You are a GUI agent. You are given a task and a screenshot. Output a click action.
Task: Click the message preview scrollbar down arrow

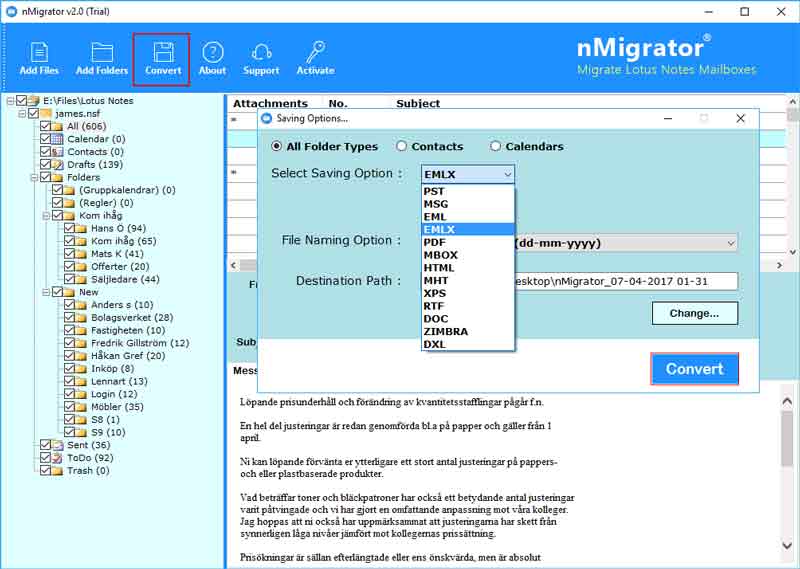click(787, 545)
